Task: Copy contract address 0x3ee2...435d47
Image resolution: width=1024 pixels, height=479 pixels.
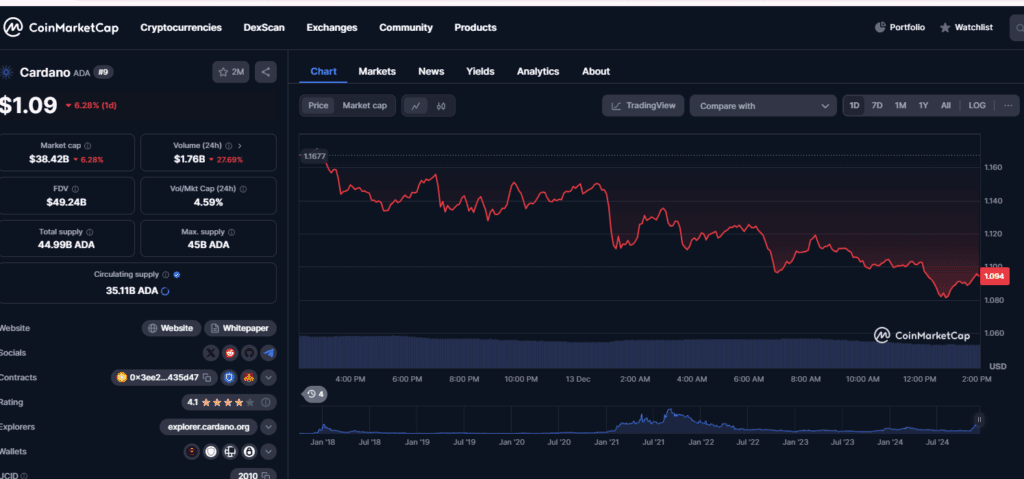Action: coord(206,378)
